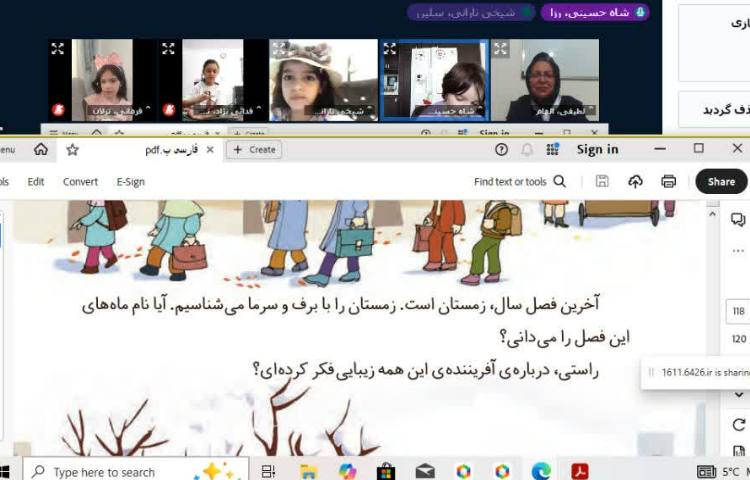Open the فرمانی، ترلان name caret

point(148,109)
